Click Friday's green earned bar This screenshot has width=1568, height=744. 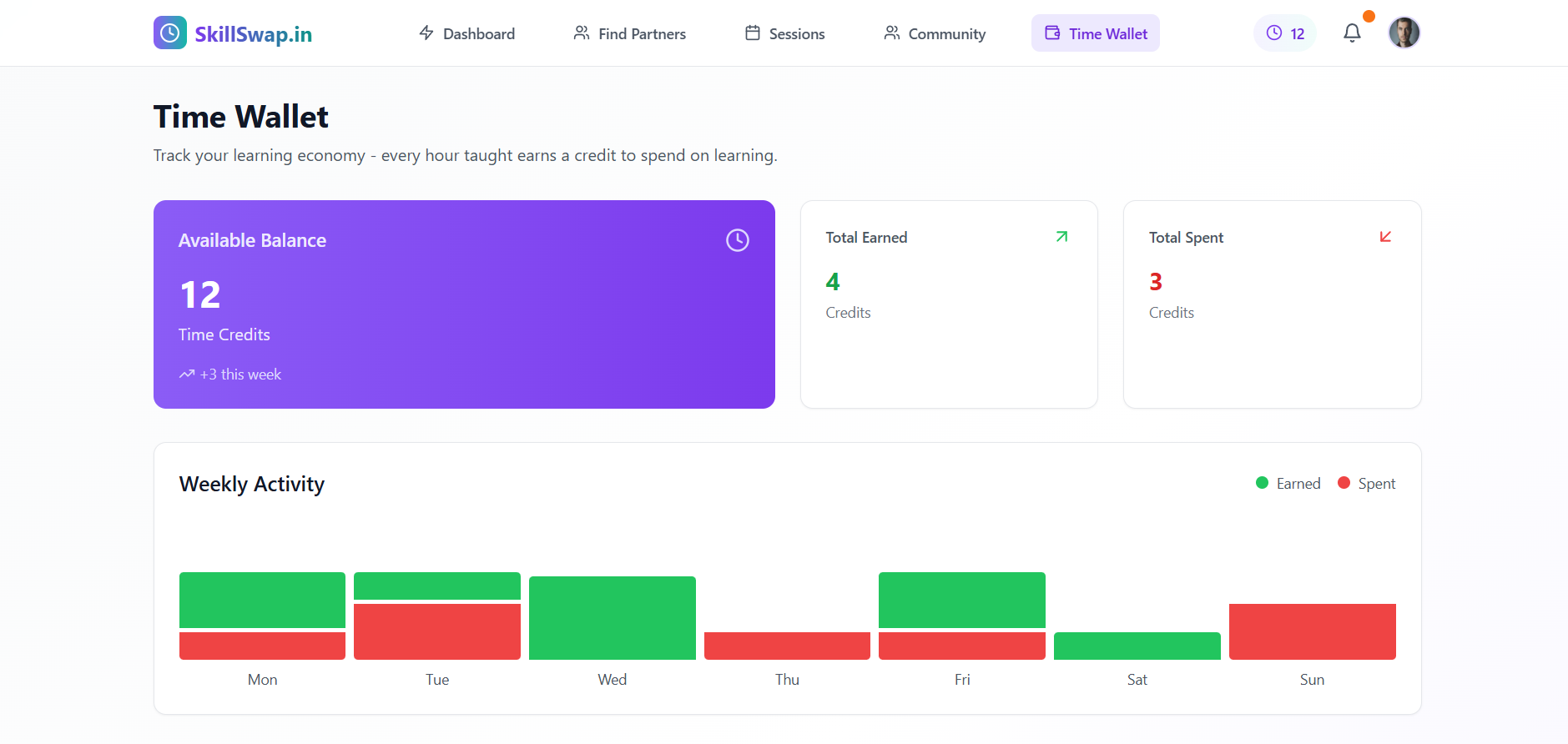tap(962, 600)
